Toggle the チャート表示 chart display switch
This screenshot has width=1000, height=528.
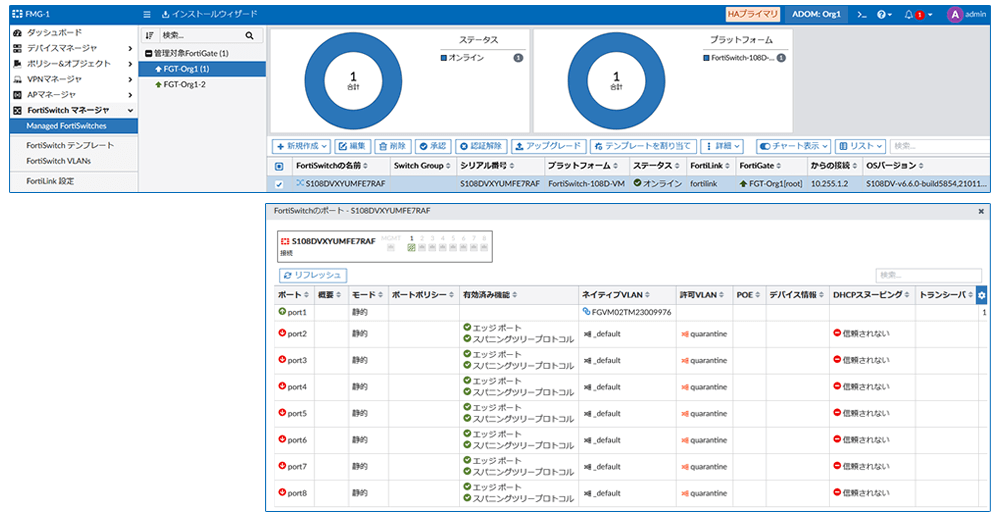pos(765,146)
